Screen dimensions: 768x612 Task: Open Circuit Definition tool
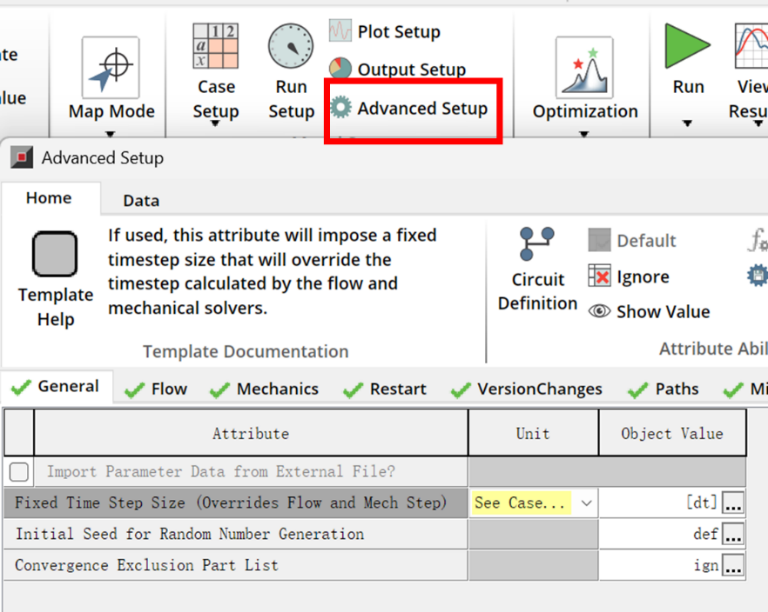(537, 245)
